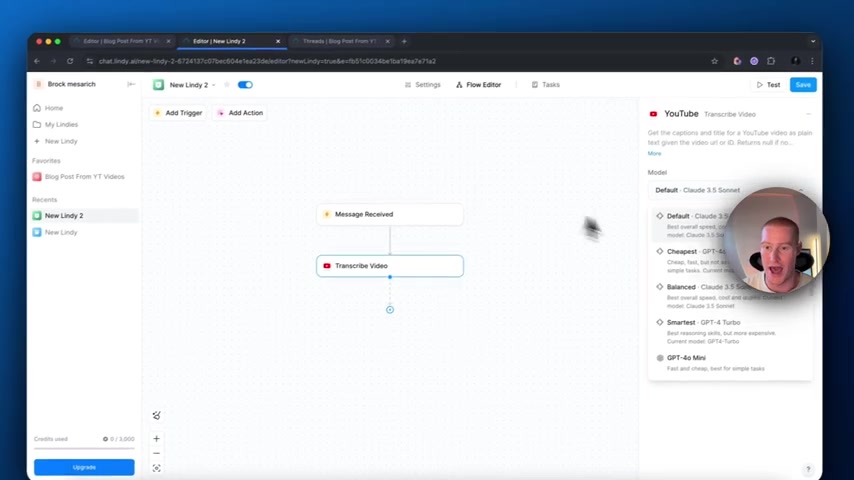Click the More link in YouTube description
This screenshot has width=854, height=480.
[x=654, y=154]
